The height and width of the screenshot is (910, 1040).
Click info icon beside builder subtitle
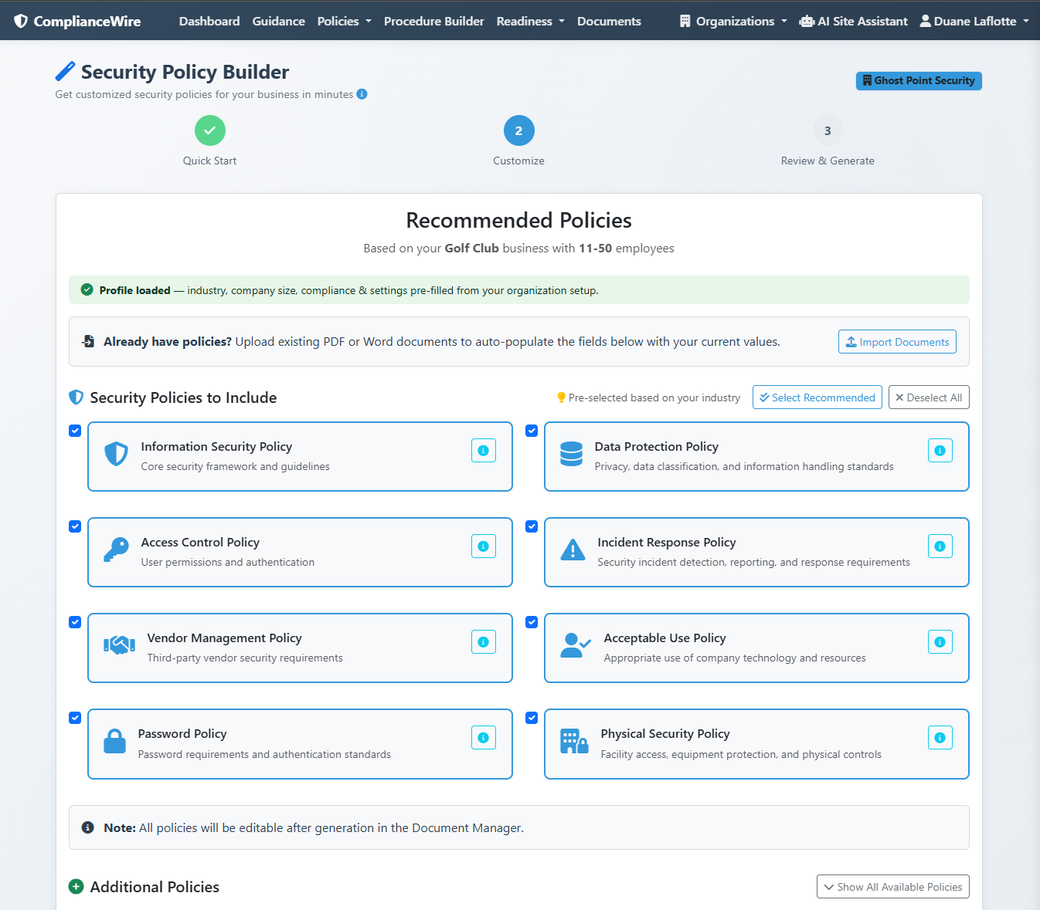pos(361,94)
